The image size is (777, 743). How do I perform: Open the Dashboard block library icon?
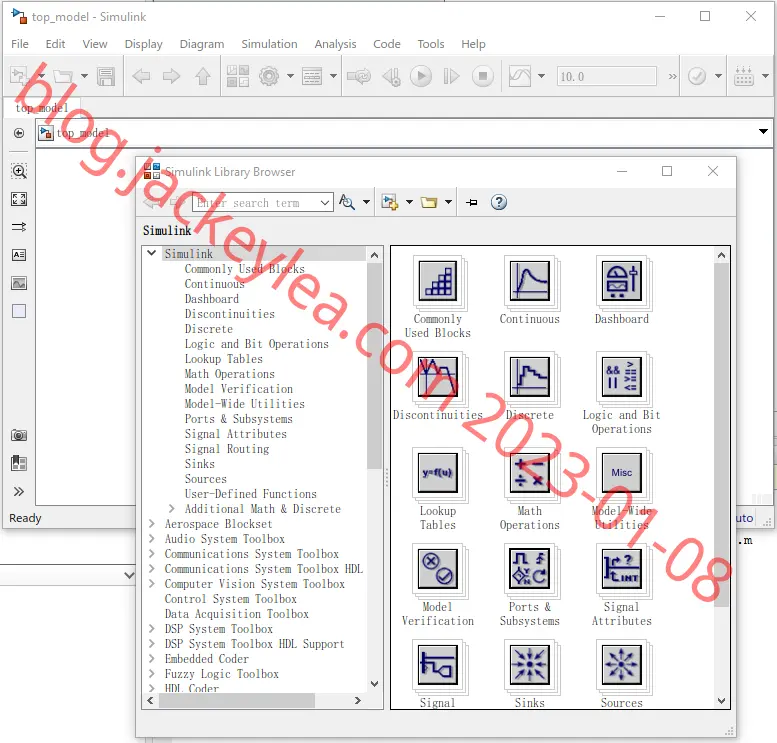point(622,281)
